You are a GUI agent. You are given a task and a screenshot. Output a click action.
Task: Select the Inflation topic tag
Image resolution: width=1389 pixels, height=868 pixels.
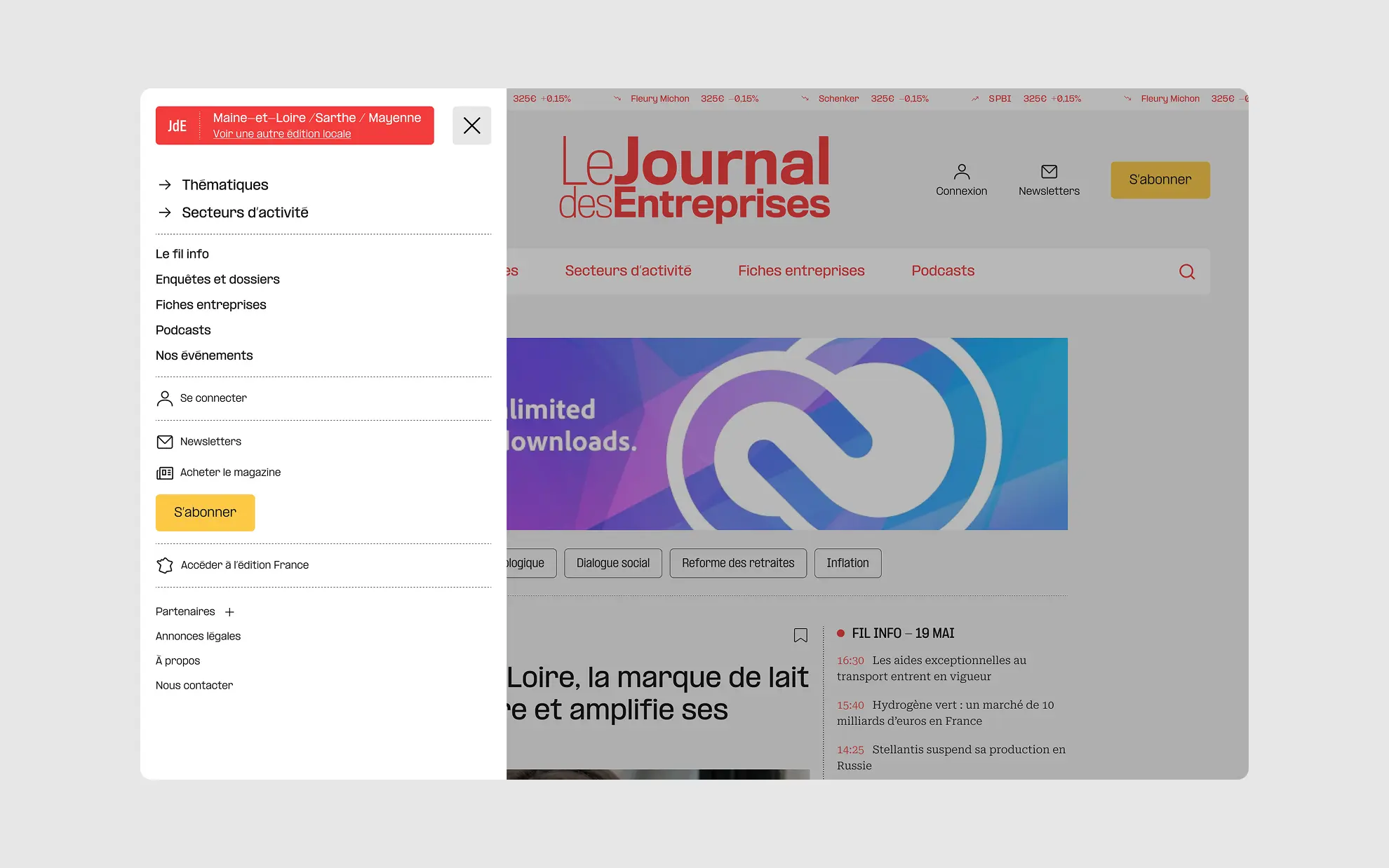tap(847, 563)
